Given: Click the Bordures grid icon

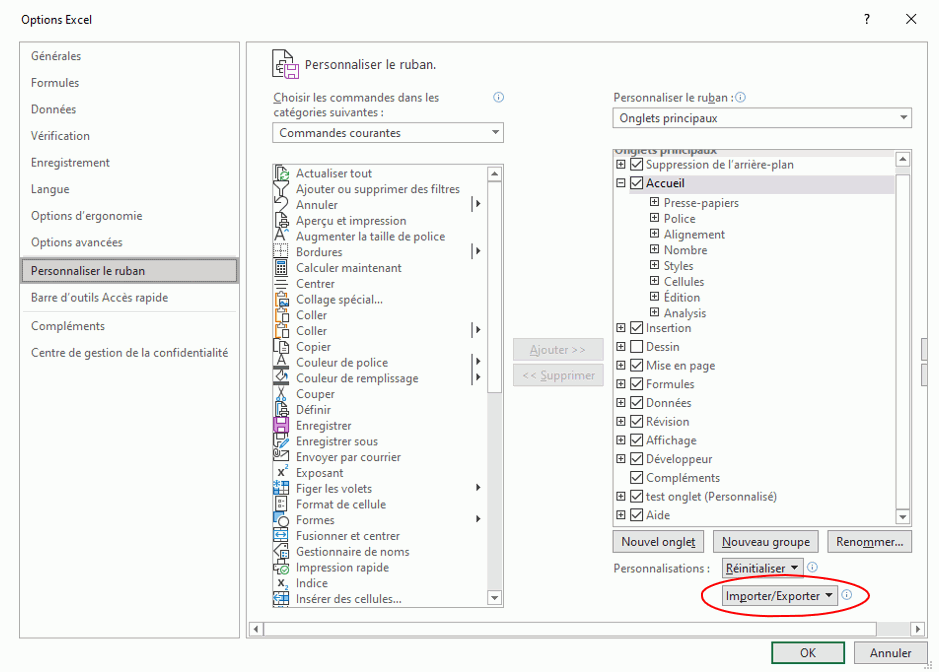Looking at the screenshot, I should pyautogui.click(x=280, y=252).
